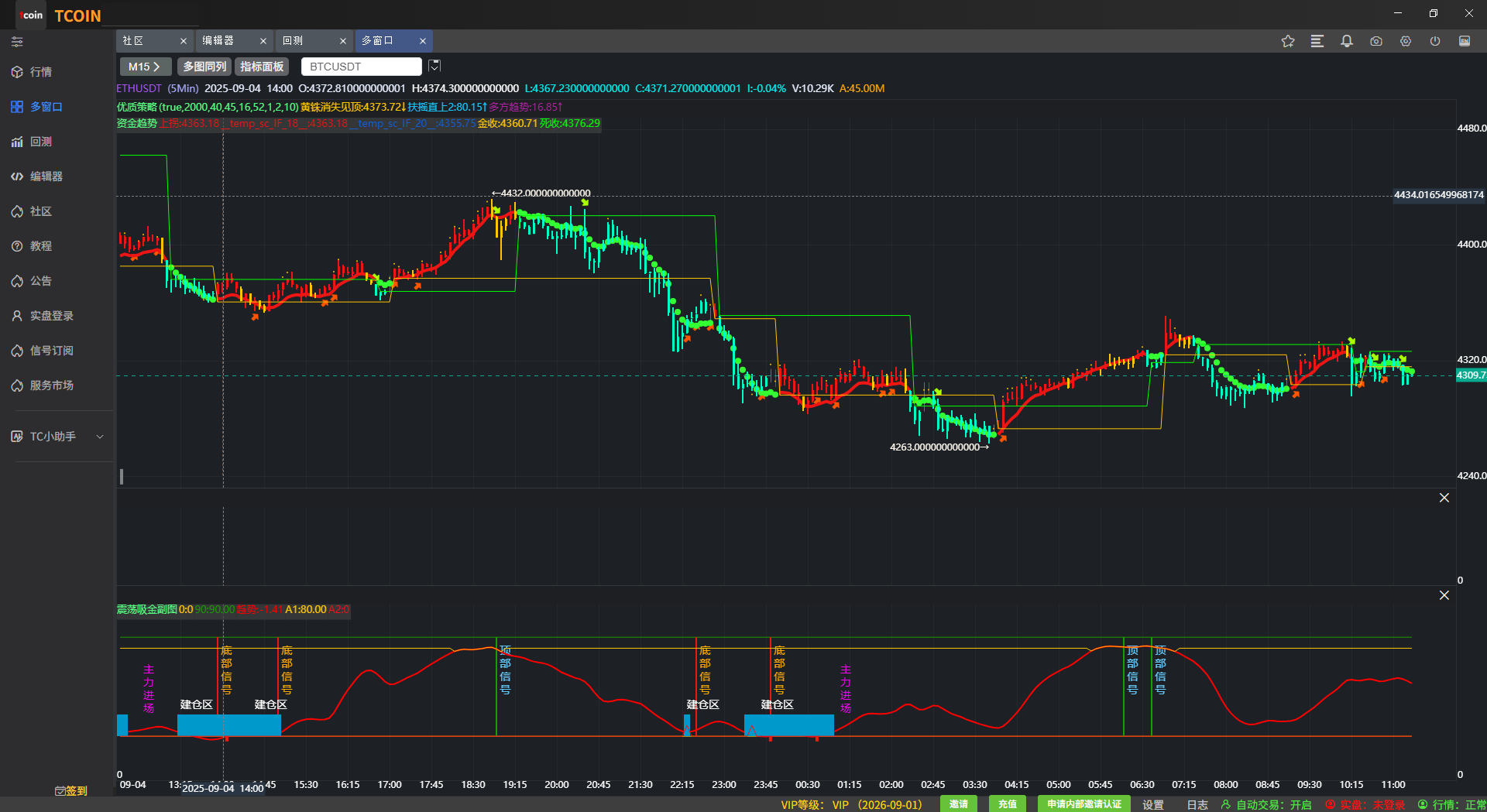Close the 编辑器 tab
Screen dimensions: 1487x812
click(x=263, y=41)
